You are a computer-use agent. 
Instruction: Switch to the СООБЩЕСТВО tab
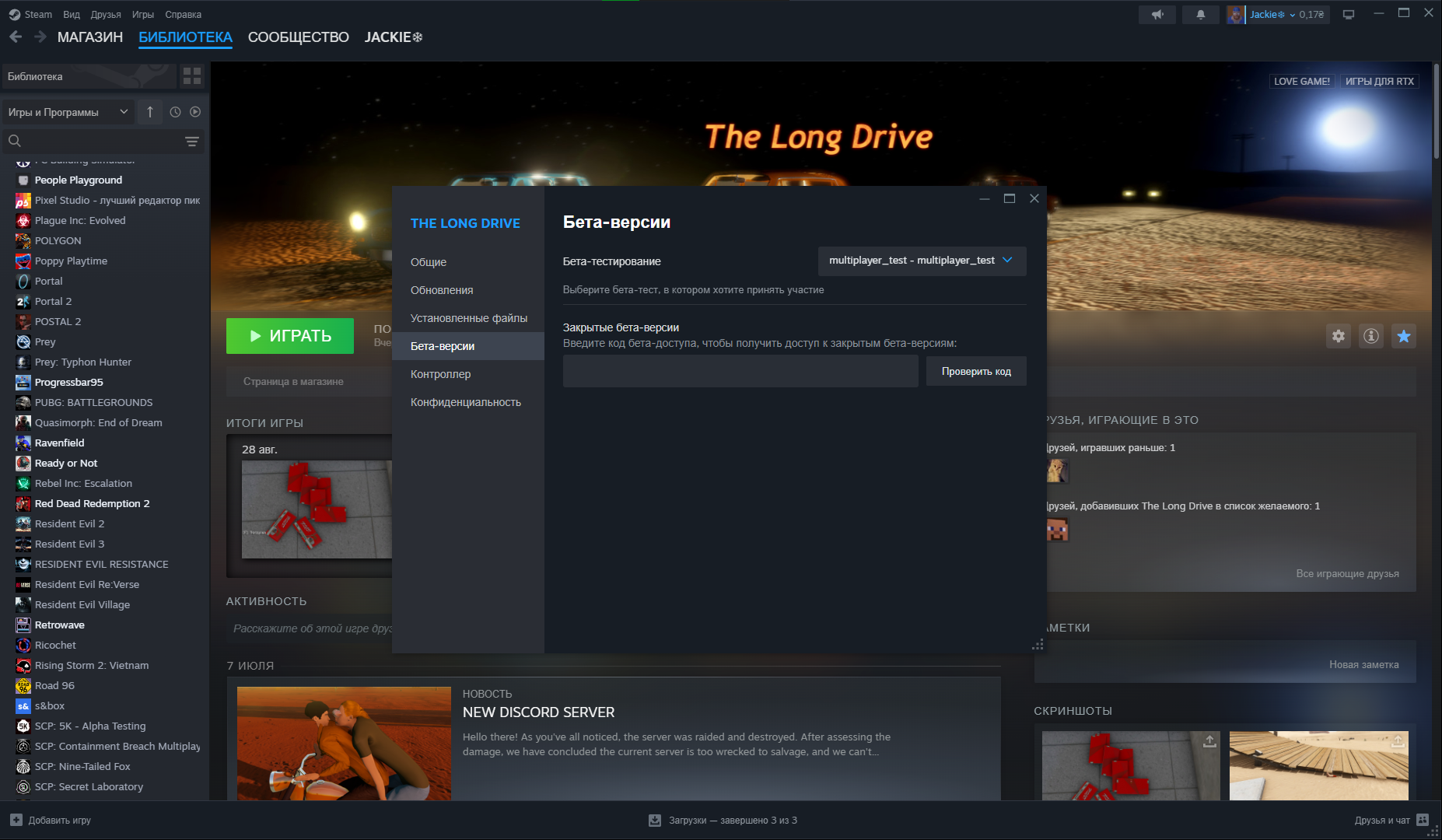299,37
